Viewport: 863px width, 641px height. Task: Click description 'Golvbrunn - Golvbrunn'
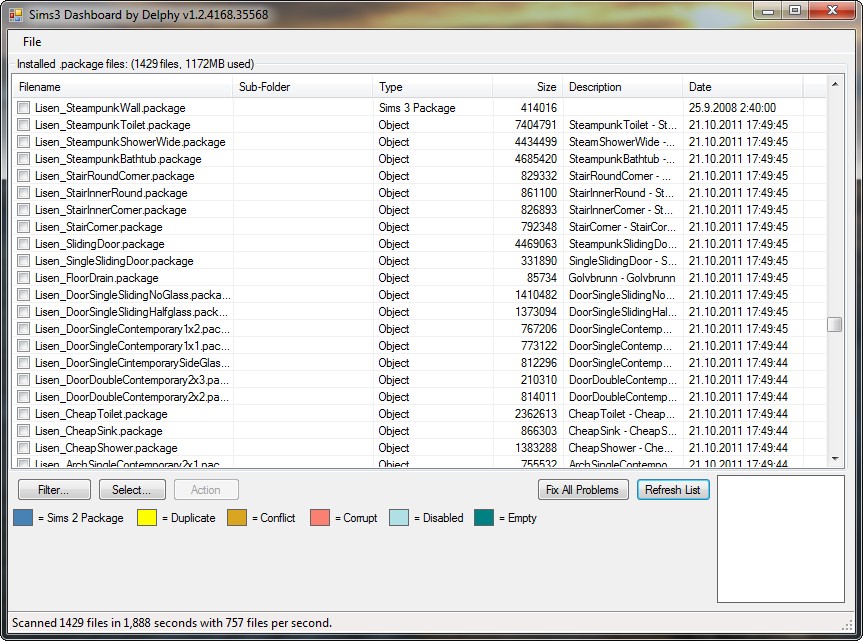pos(622,278)
